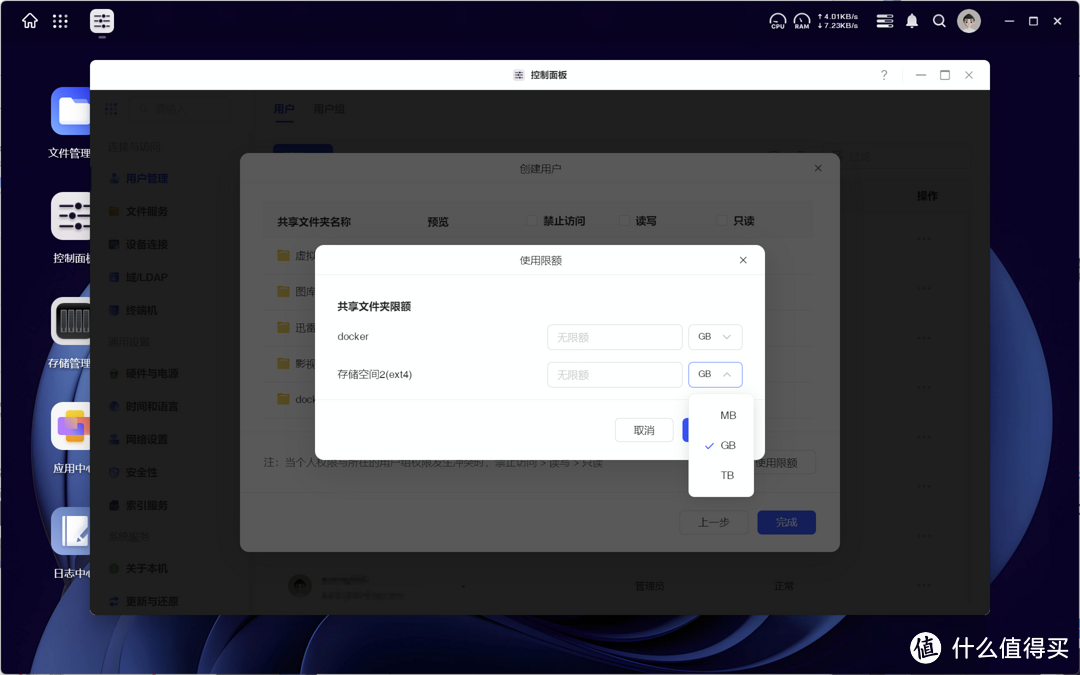Click the app launcher grid icon

click(x=60, y=20)
